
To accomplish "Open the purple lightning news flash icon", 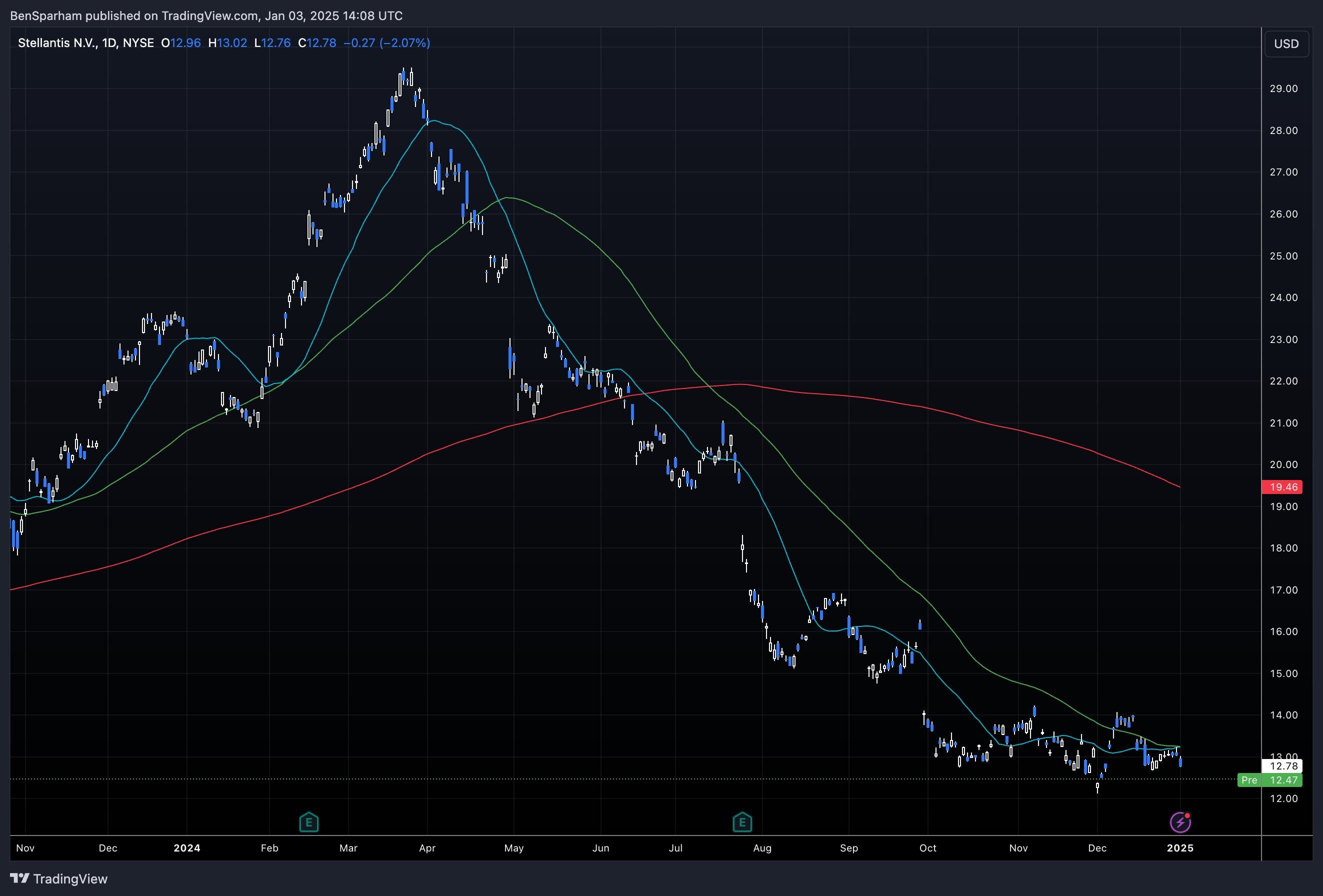I will tap(1180, 822).
